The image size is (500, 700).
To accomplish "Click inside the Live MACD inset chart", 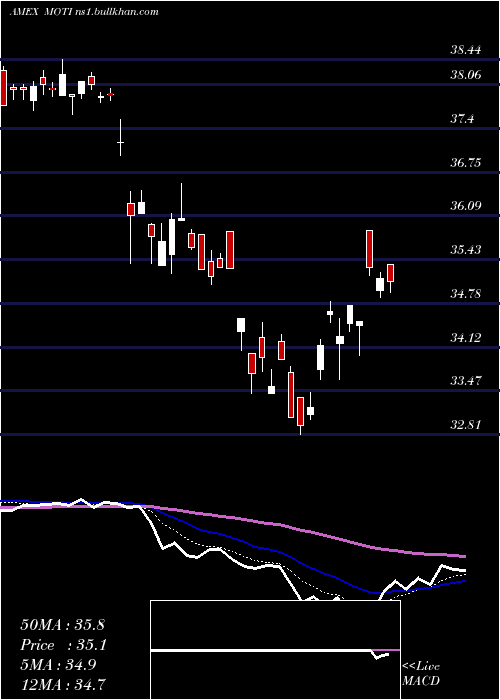I will [275, 650].
